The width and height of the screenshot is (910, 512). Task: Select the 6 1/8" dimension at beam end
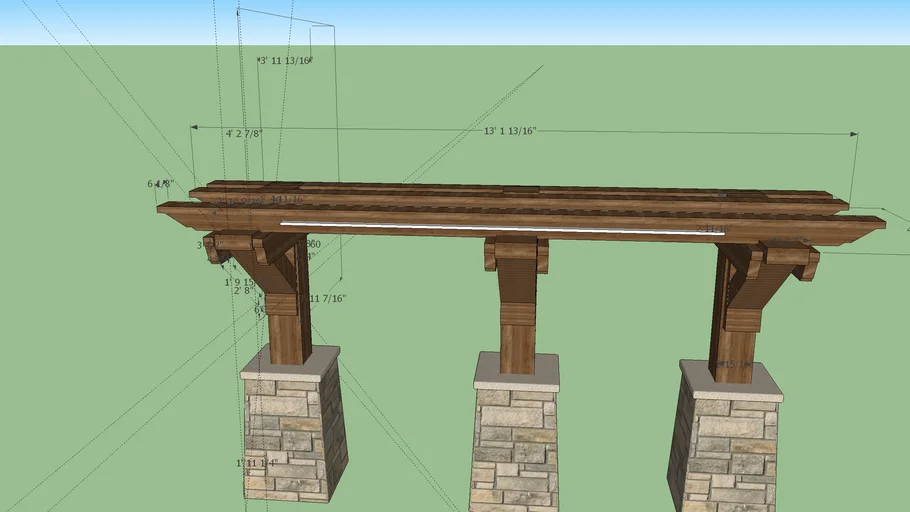coord(160,184)
